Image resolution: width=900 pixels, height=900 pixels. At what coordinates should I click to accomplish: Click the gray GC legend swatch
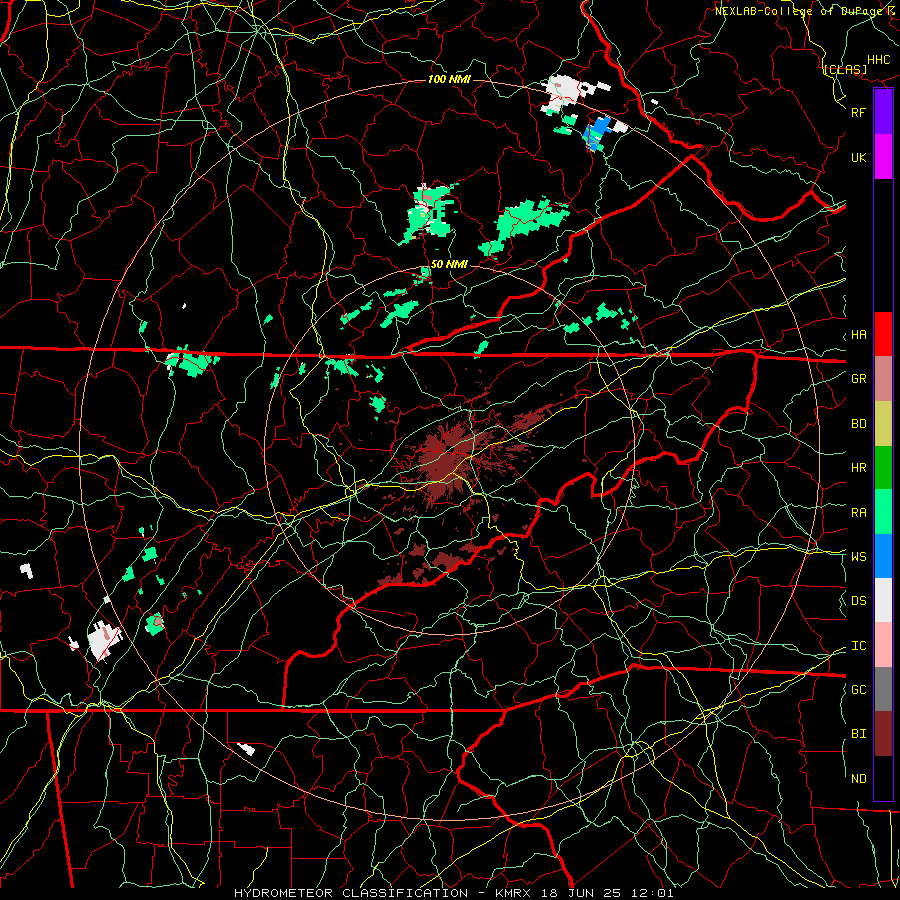883,689
